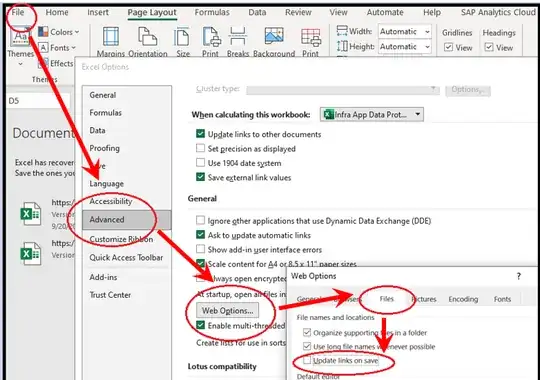Click the Colors theme icon
The image size is (540, 380).
tap(43, 32)
